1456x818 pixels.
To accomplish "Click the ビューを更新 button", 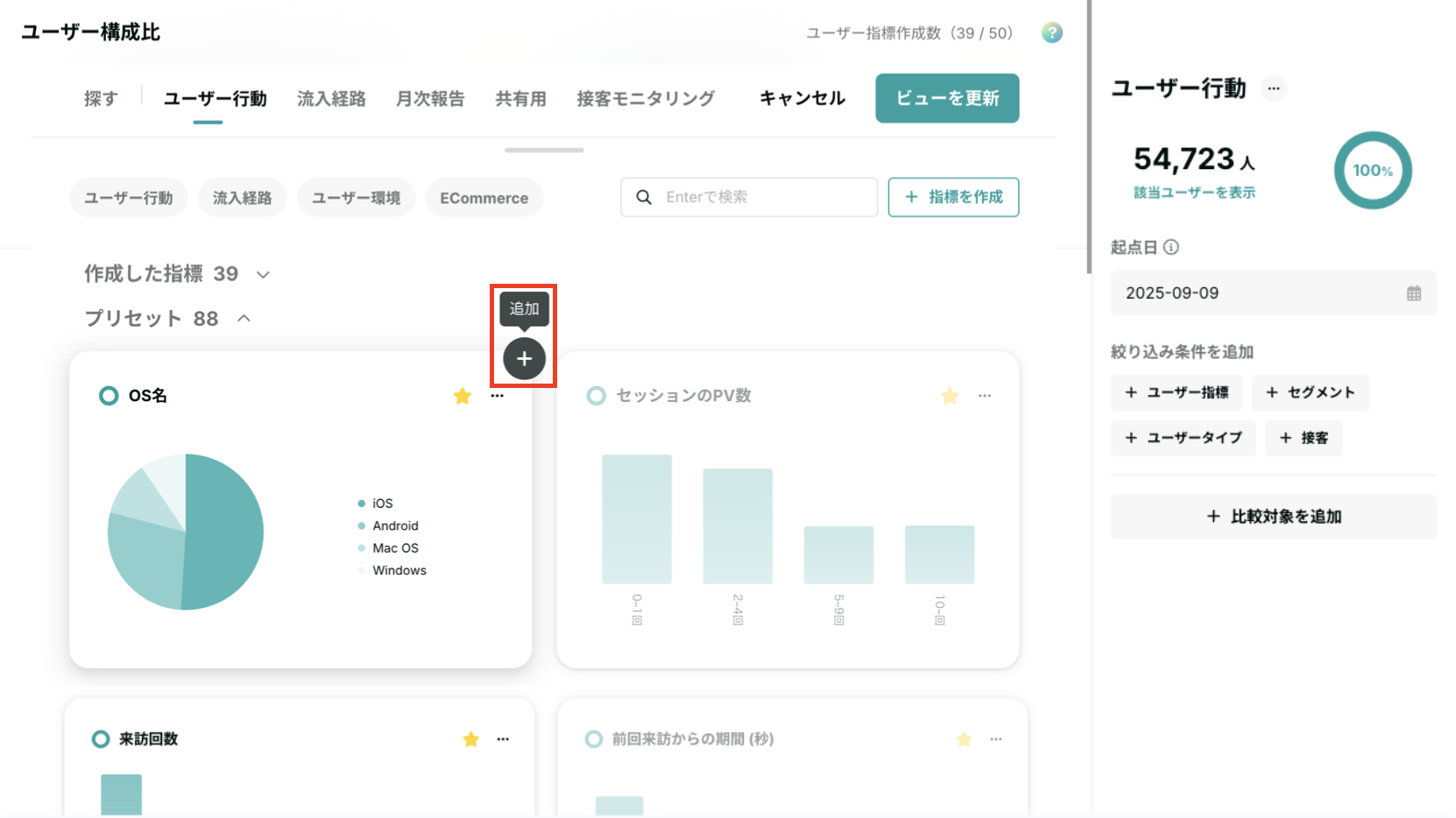I will pyautogui.click(x=947, y=98).
